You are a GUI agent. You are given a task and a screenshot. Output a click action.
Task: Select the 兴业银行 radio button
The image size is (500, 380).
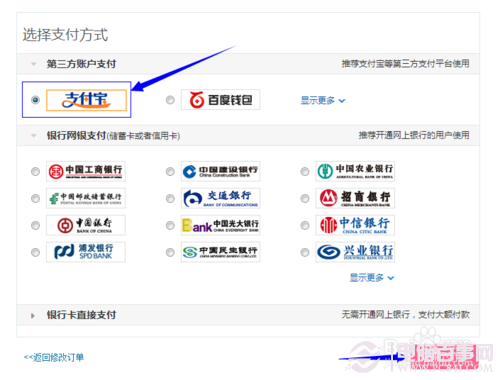[305, 252]
